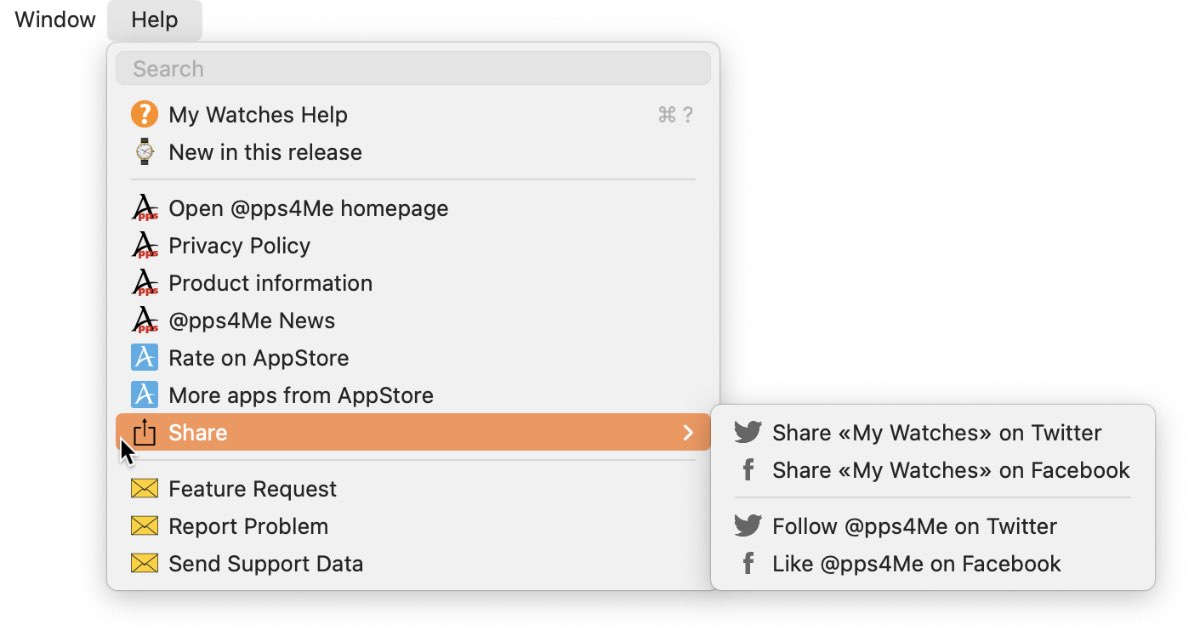Choose Share «My Watches» on Twitter
The width and height of the screenshot is (1200, 636).
[933, 432]
